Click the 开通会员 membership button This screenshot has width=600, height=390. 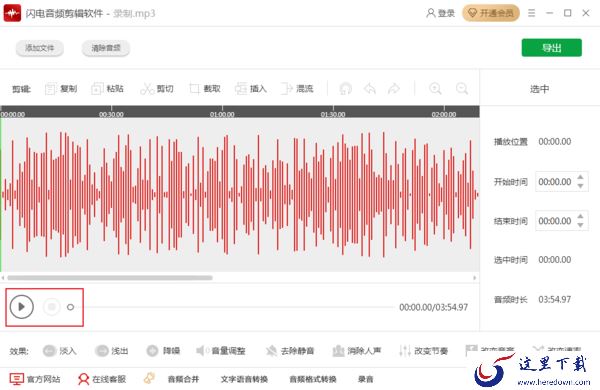pyautogui.click(x=491, y=13)
